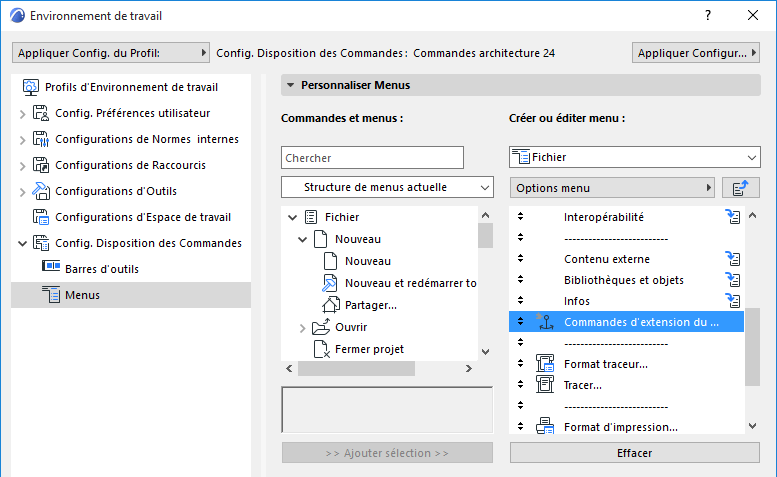Collapse the Personnaliser Menus section

tap(291, 86)
